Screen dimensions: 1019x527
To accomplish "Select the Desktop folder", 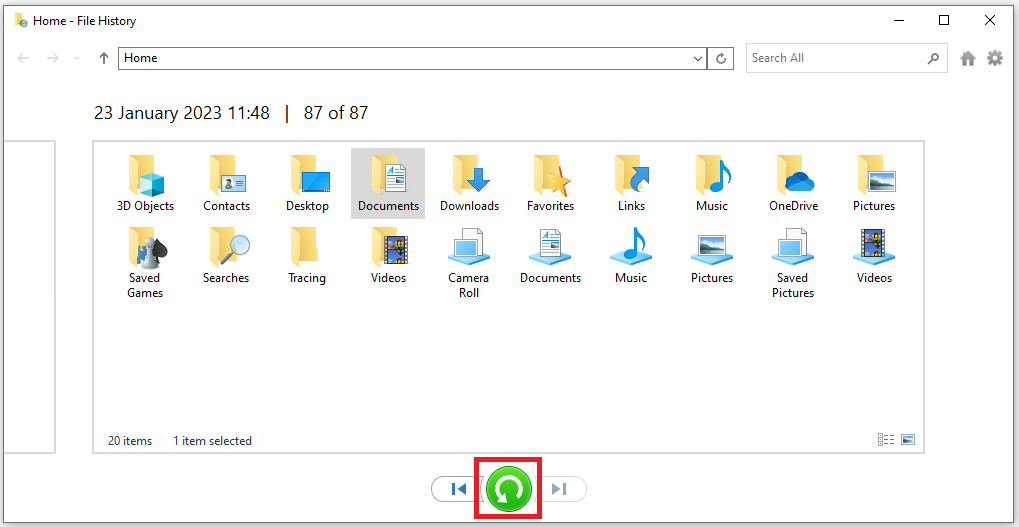I will click(x=307, y=184).
